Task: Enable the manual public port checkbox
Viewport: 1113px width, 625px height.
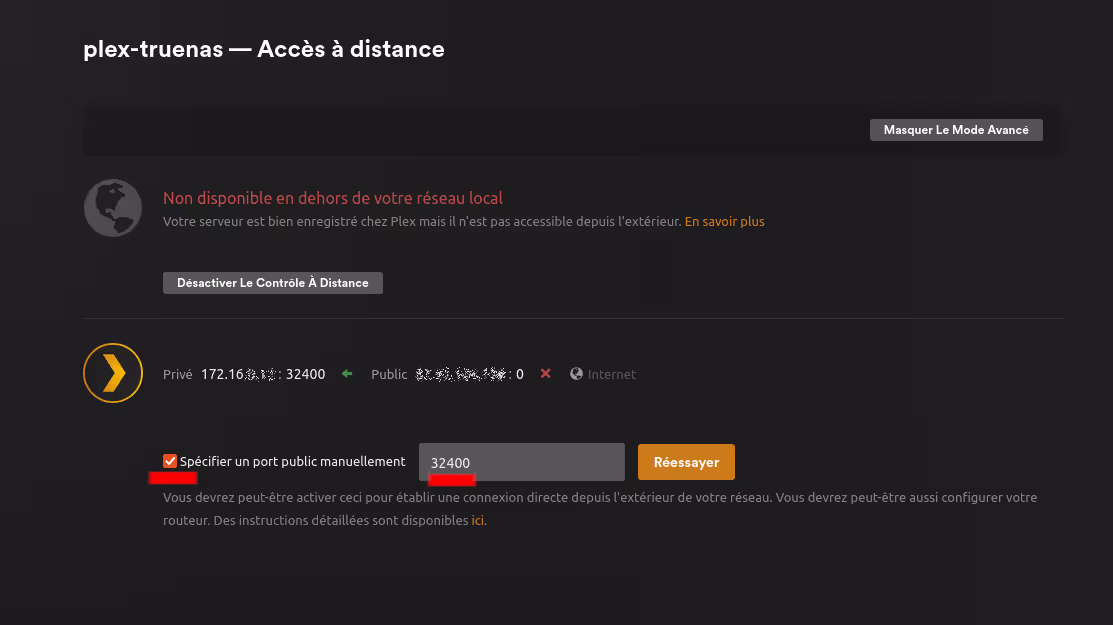Action: pos(170,461)
